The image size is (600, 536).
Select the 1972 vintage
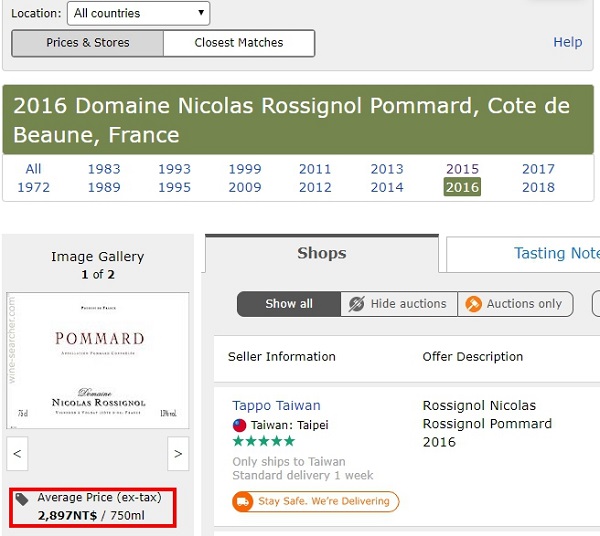[33, 187]
